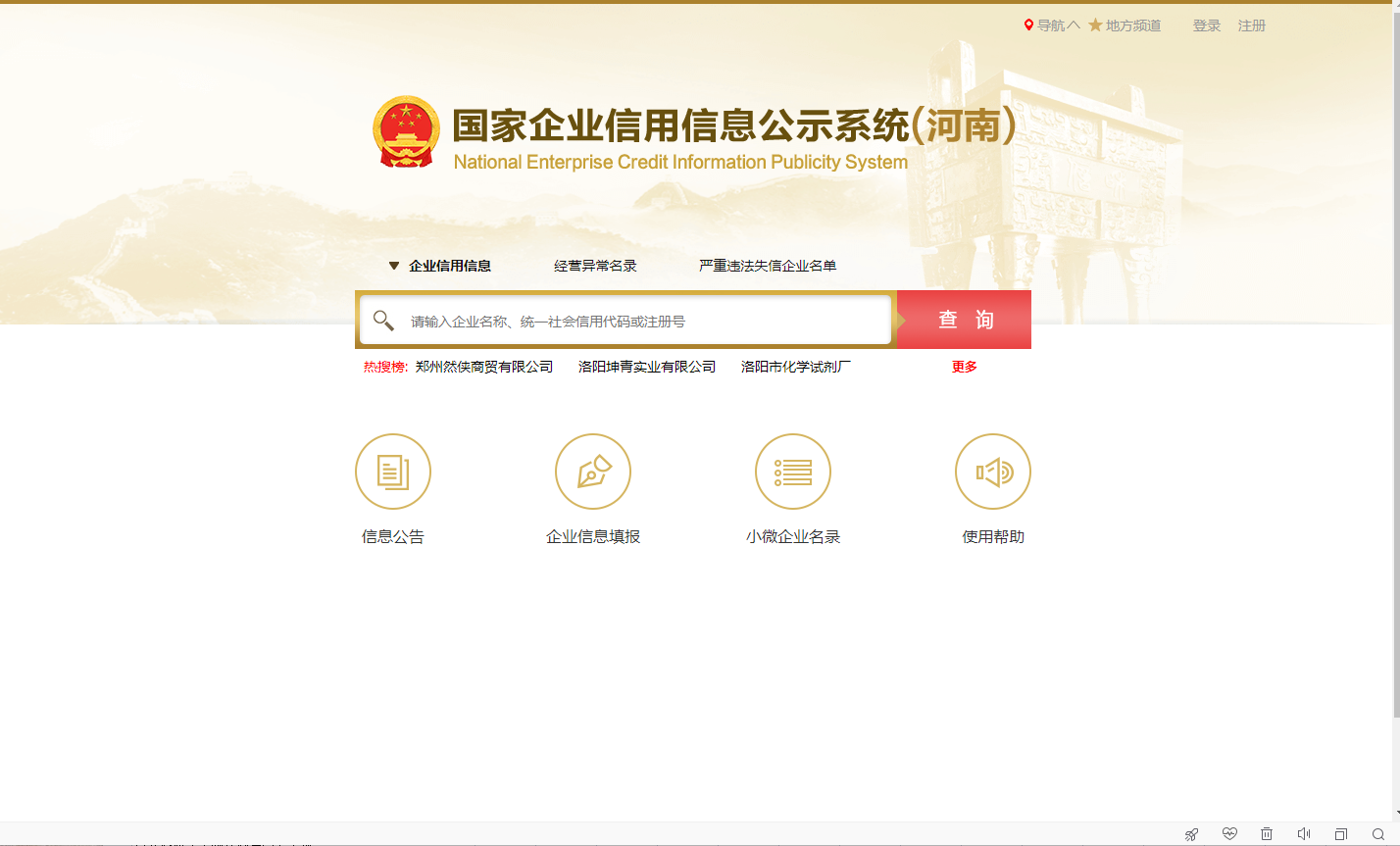
Task: Open the 信息公告 information announcements icon
Action: 392,472
